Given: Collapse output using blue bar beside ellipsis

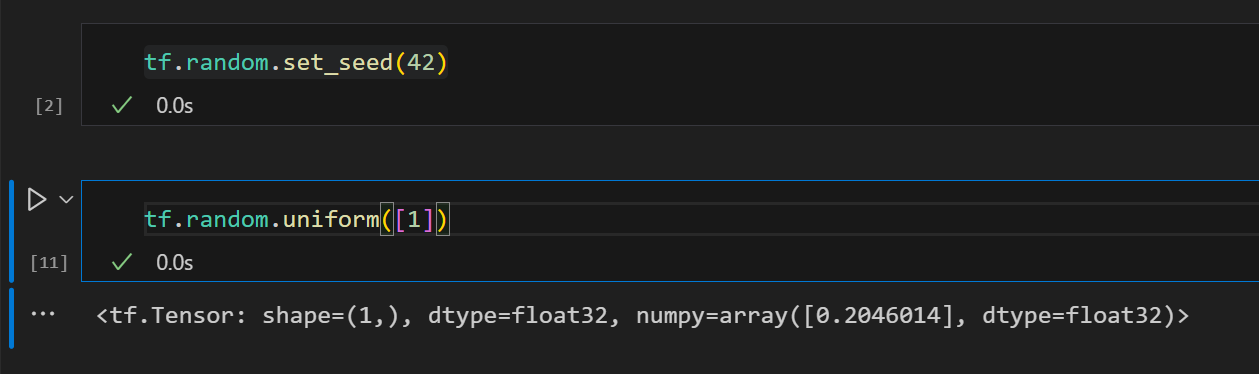Looking at the screenshot, I should click(x=13, y=318).
